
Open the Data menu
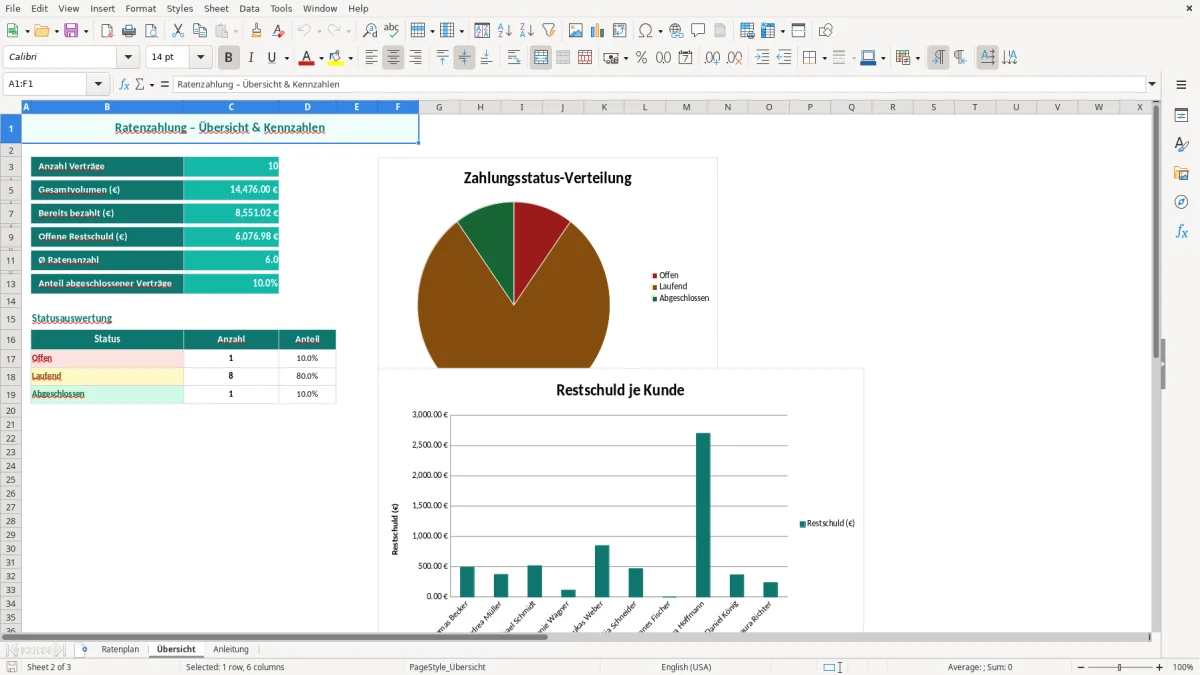[249, 8]
